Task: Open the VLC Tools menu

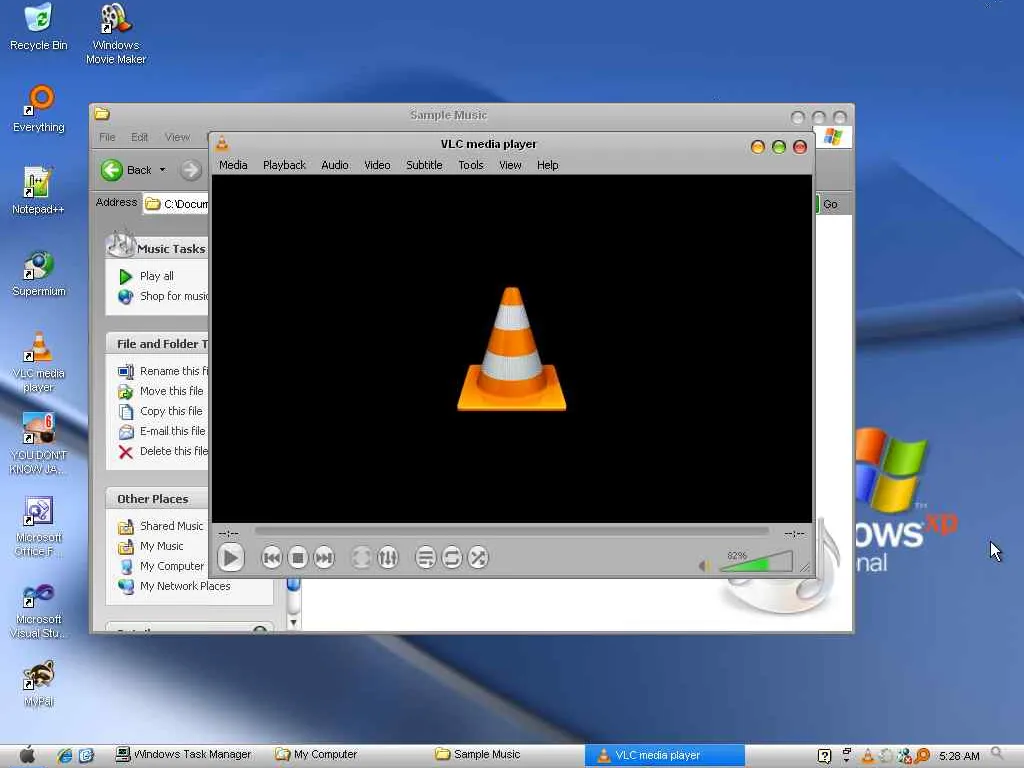Action: tap(471, 165)
